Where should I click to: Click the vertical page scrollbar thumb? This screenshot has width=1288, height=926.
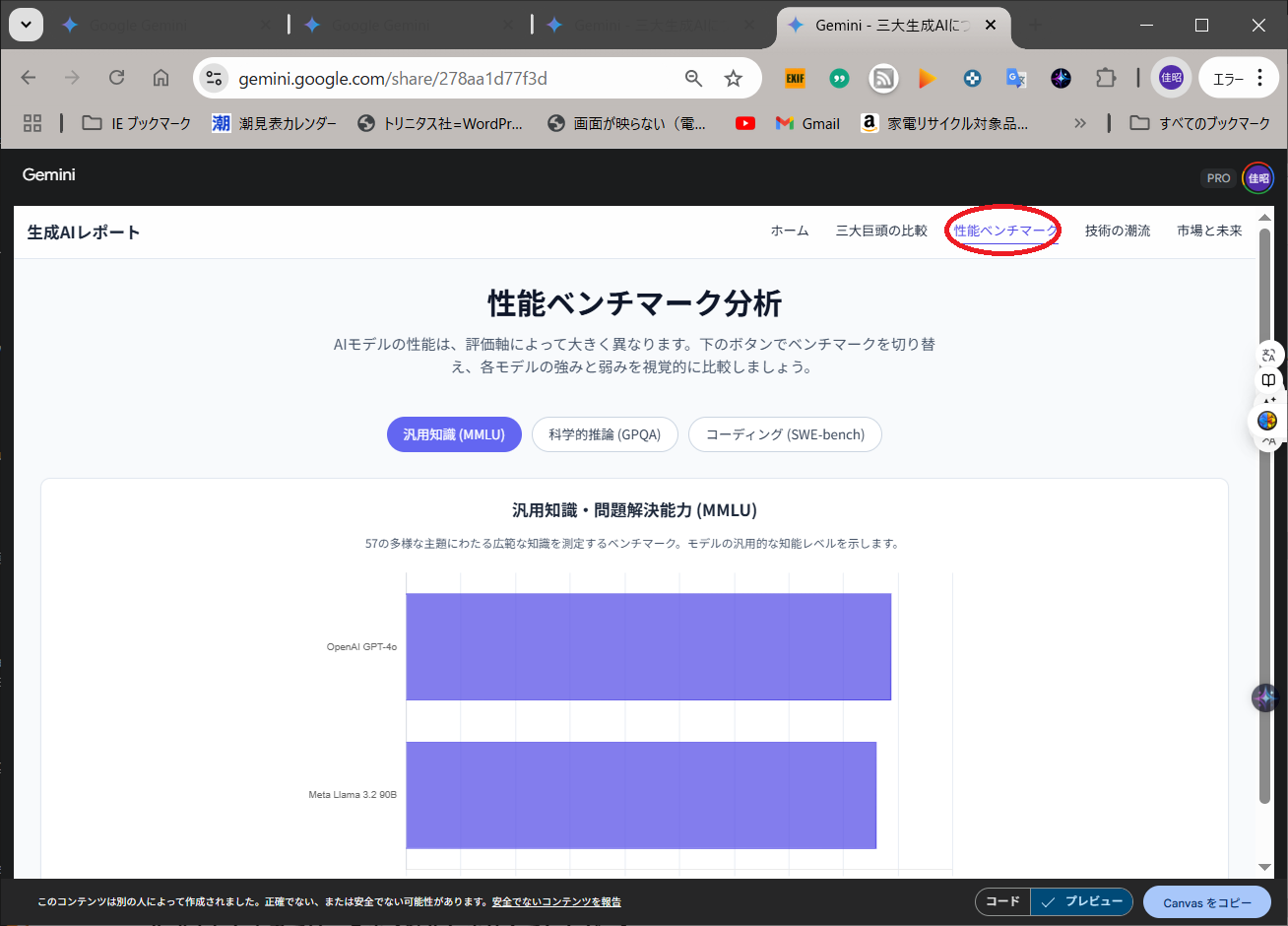pos(1265,515)
